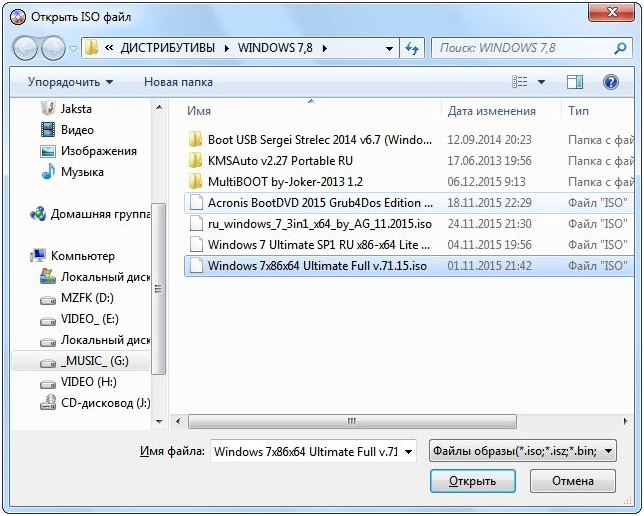The image size is (644, 516).
Task: Click the magnifier search icon
Action: click(620, 48)
